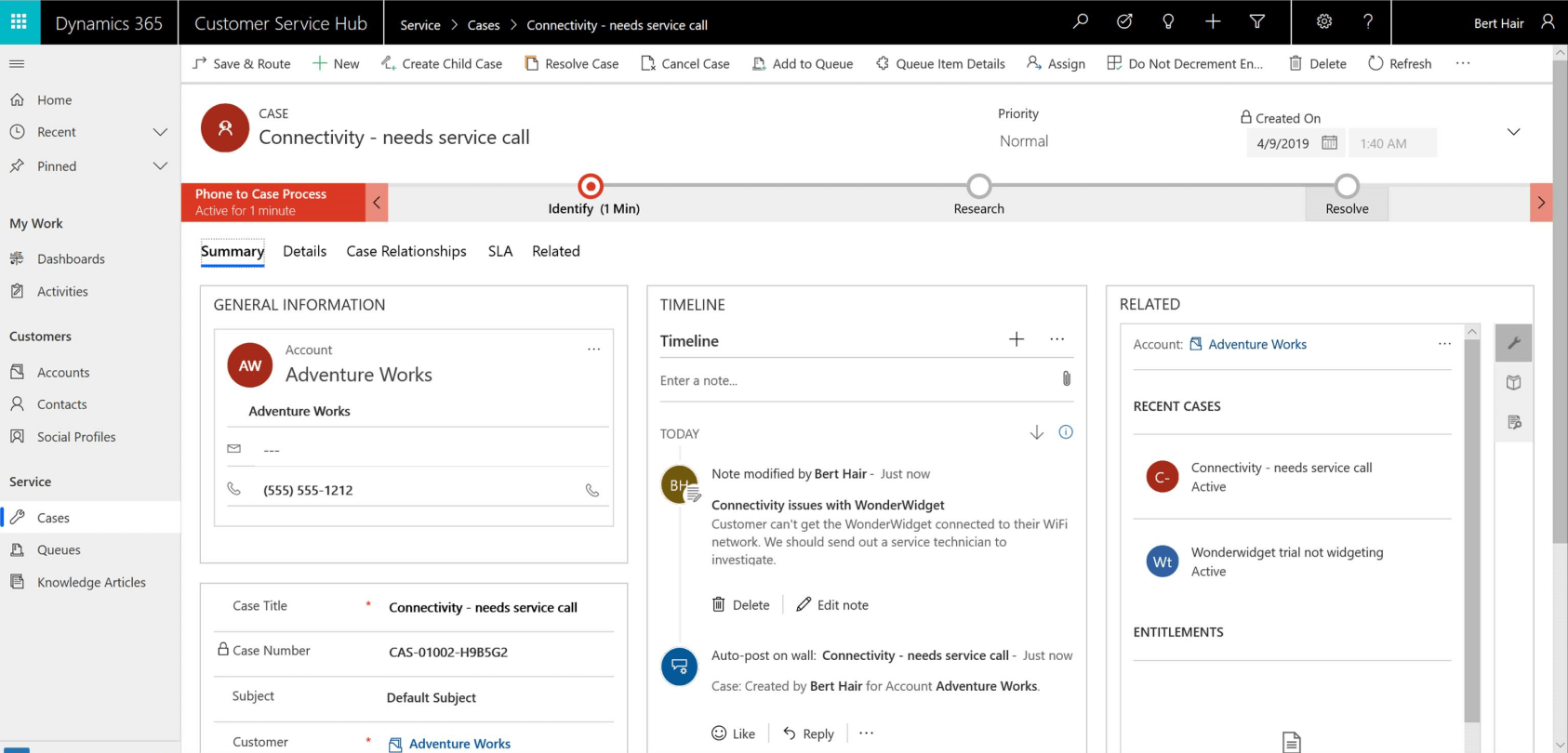Refresh the case form
The image size is (1568, 753).
[x=1400, y=63]
